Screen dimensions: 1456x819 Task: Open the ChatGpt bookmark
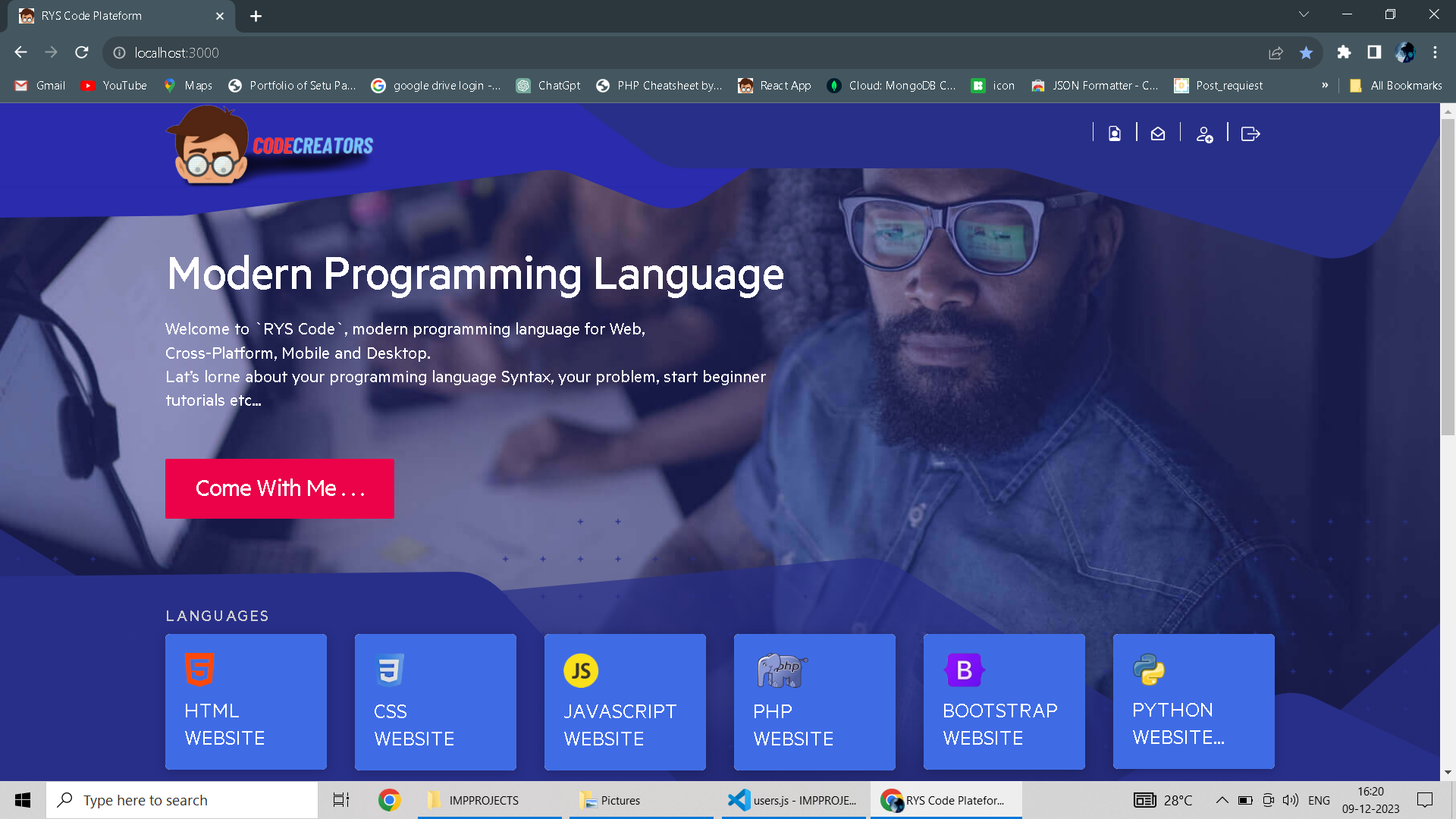pos(548,86)
